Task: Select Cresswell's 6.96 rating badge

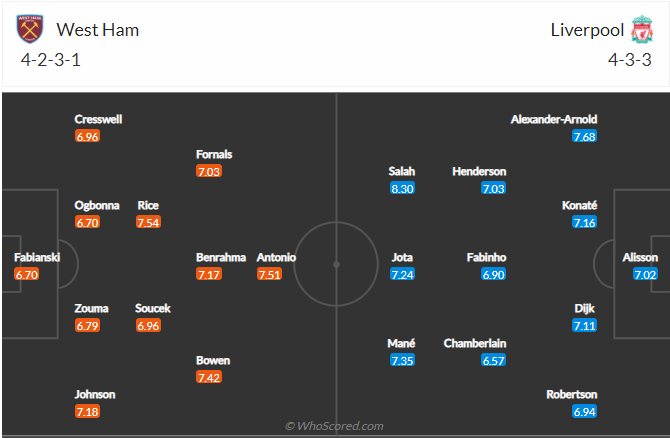Action: (87, 136)
